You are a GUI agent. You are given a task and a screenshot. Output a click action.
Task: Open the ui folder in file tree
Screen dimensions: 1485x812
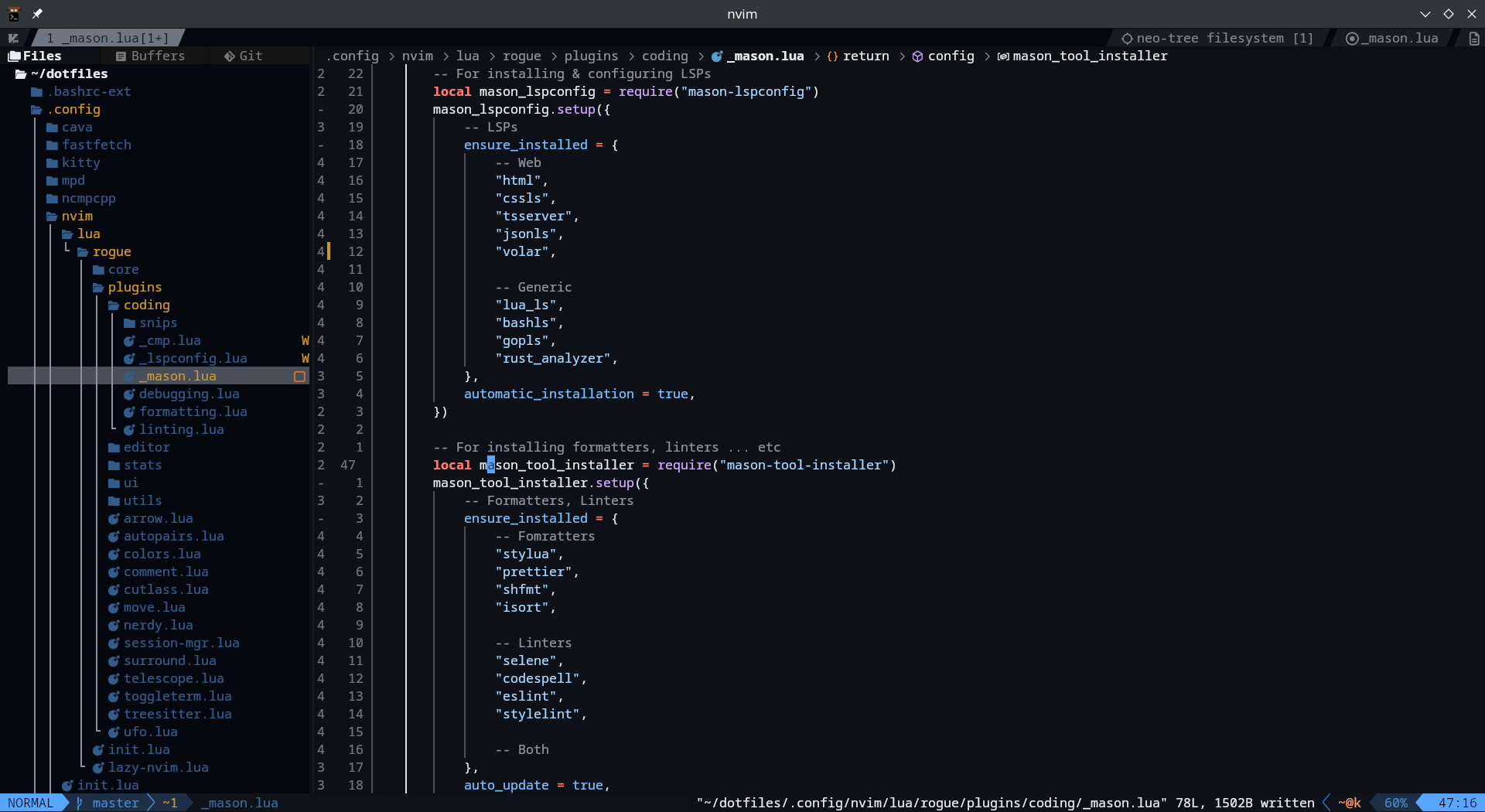click(131, 483)
